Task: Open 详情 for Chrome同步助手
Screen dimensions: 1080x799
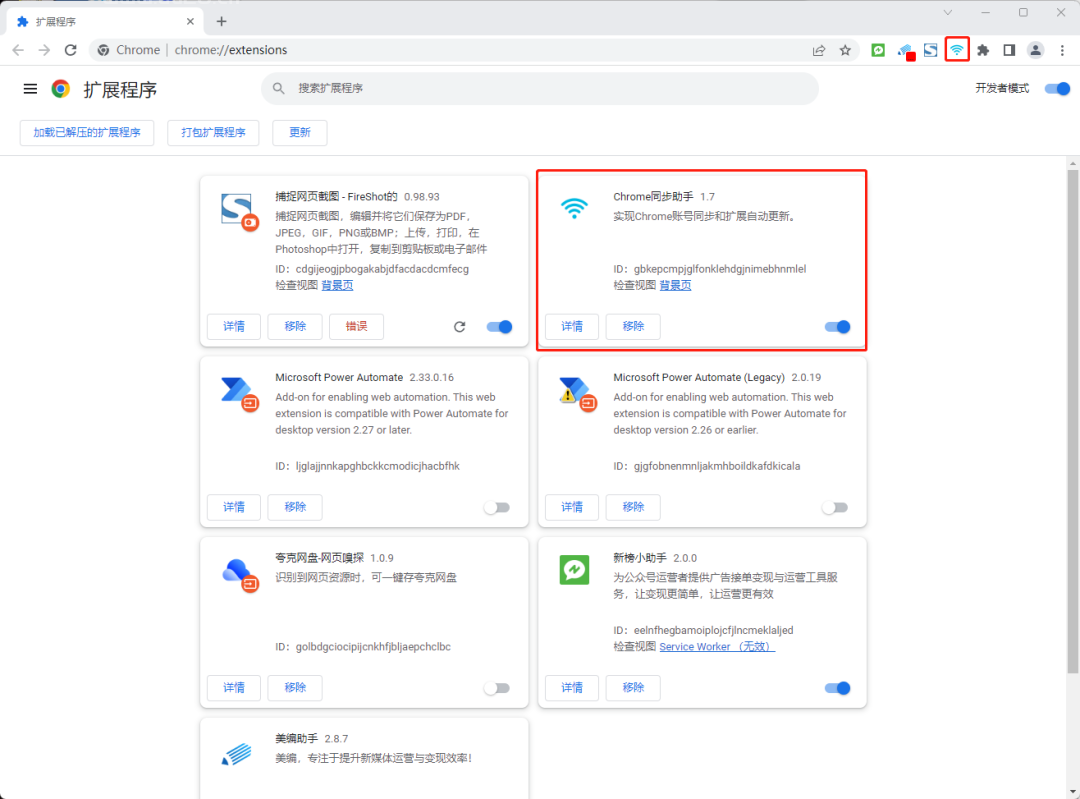Action: (x=572, y=326)
